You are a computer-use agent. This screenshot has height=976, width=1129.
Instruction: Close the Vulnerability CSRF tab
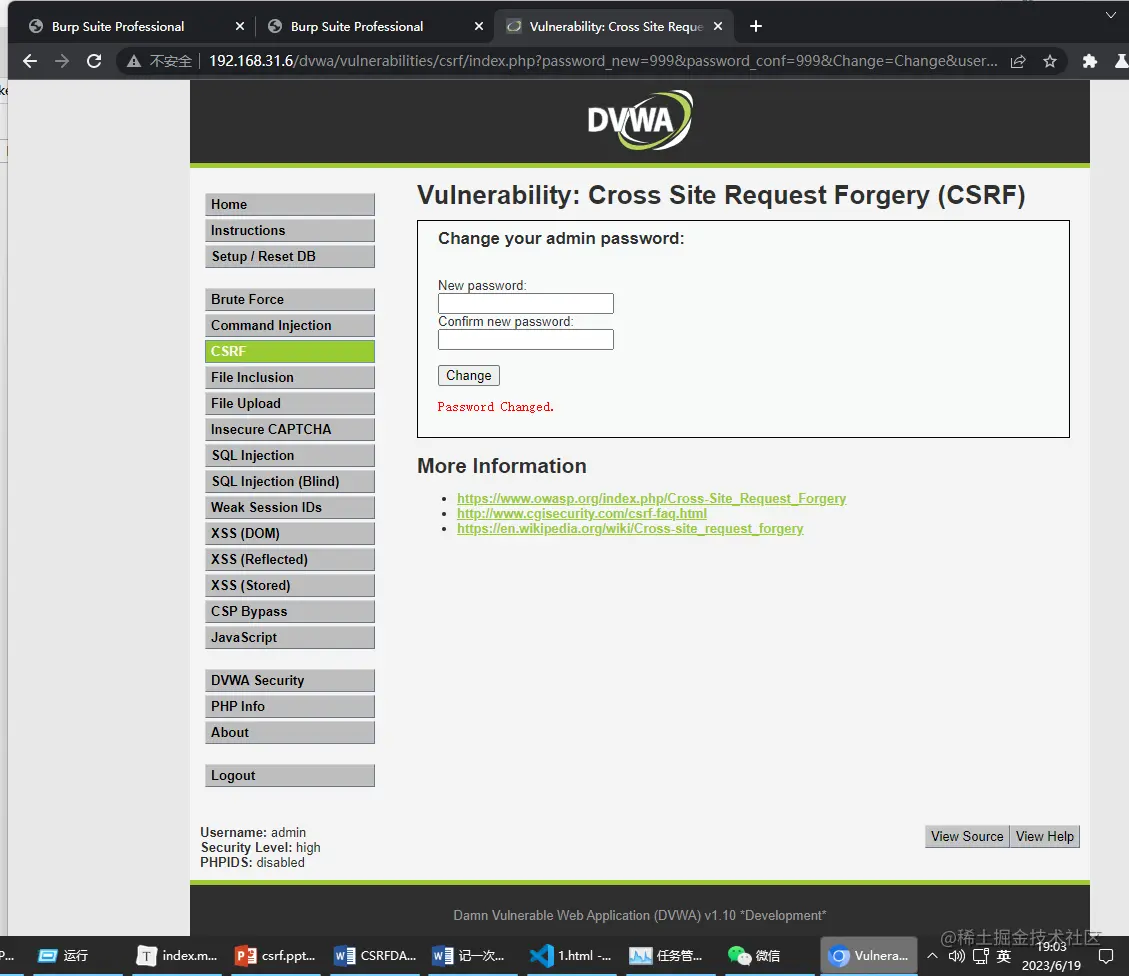click(718, 27)
